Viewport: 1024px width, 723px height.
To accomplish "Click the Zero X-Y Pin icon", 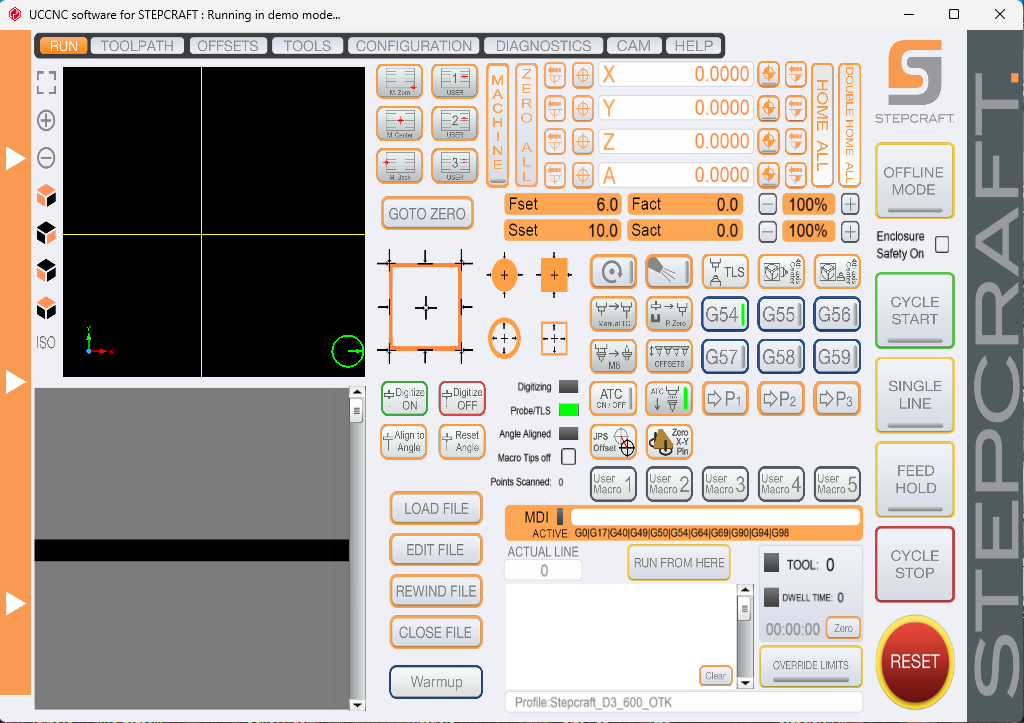I will [x=669, y=442].
